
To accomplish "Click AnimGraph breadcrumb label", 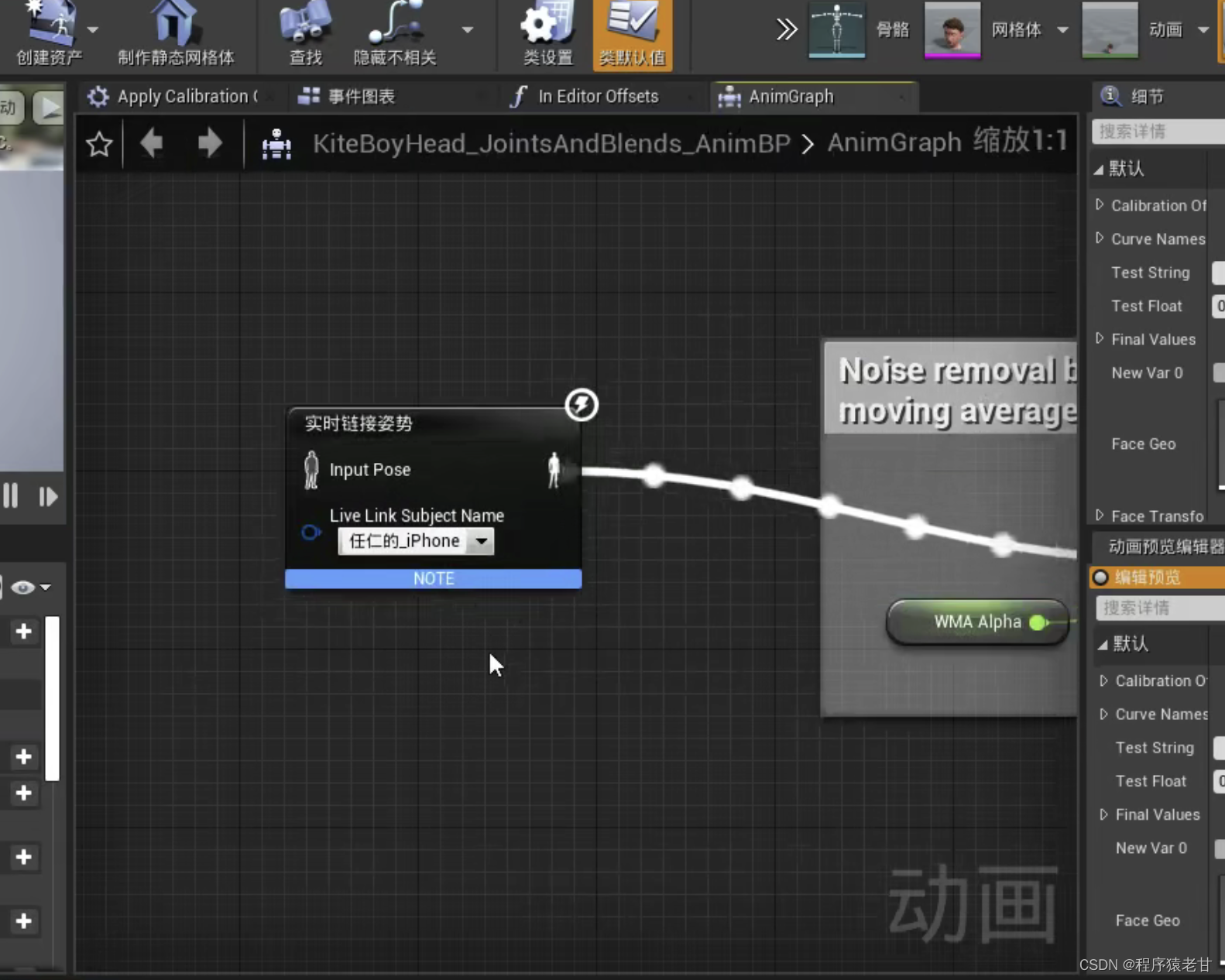I will 894,142.
